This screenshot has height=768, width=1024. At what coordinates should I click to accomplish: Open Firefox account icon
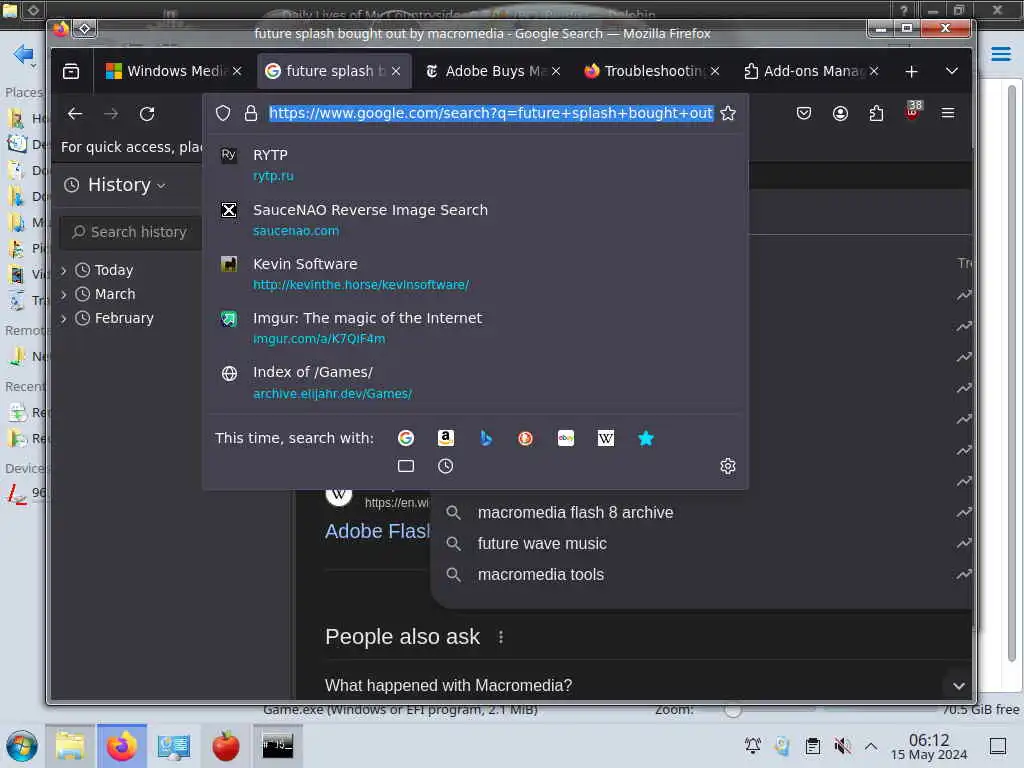(x=840, y=114)
